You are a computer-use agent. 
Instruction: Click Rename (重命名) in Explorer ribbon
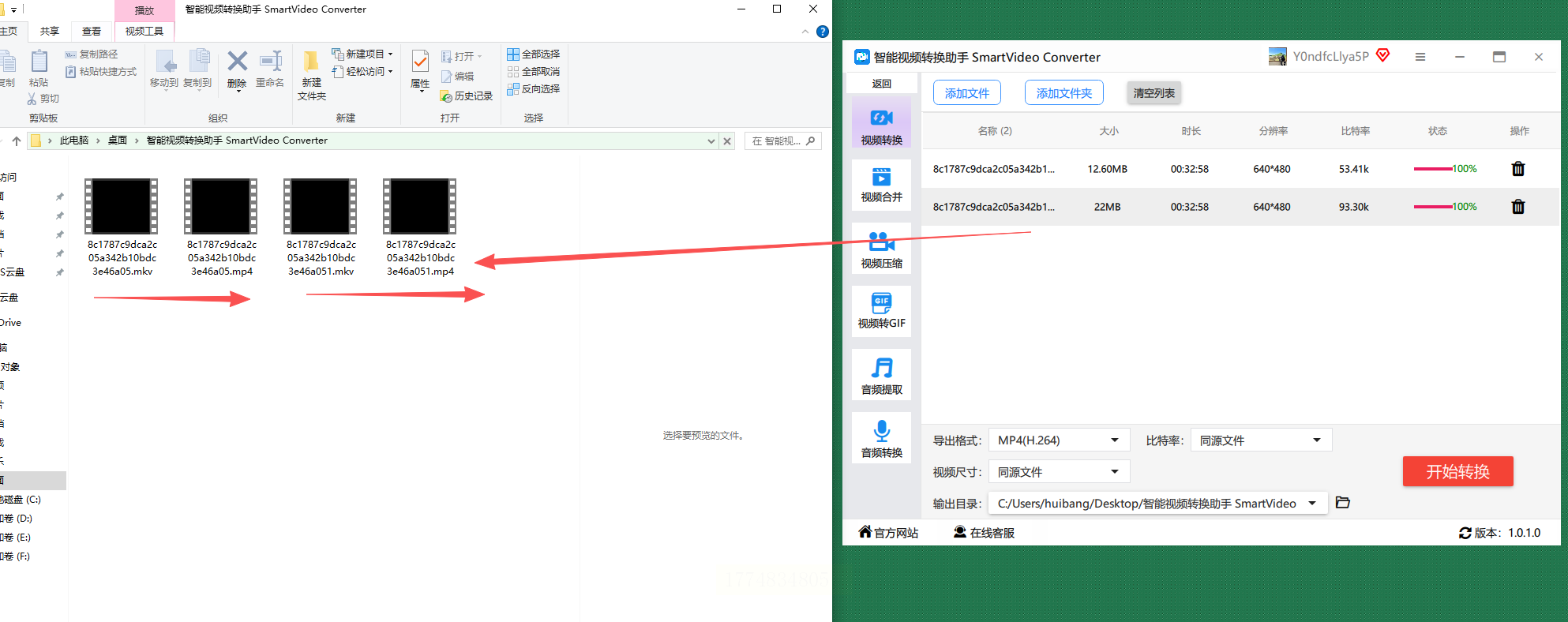click(x=270, y=69)
